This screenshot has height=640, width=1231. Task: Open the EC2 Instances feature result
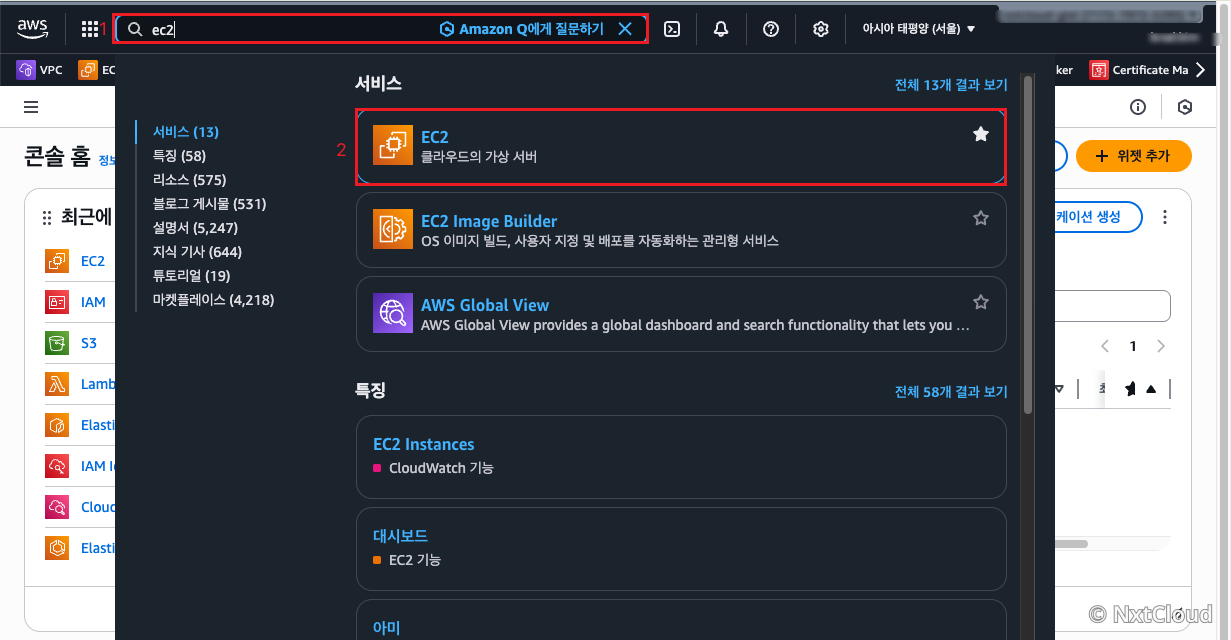pos(681,456)
